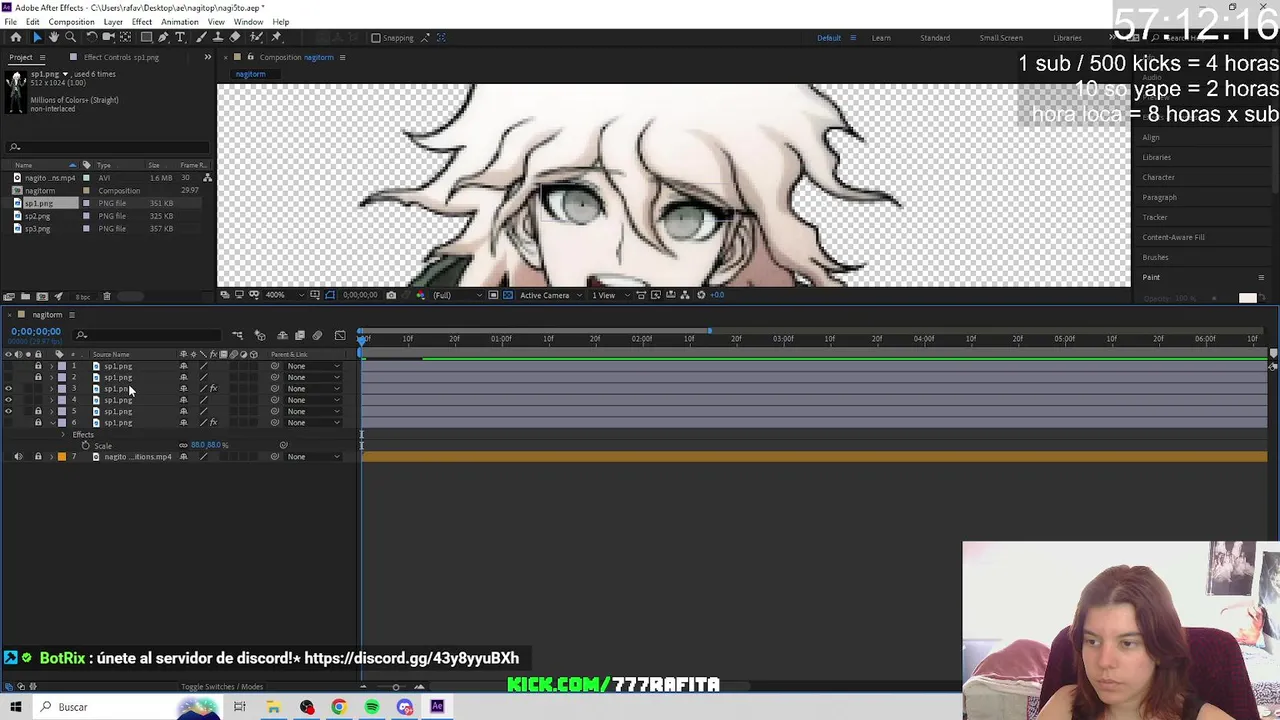Unlock layer 1 sp1.png
Image resolution: width=1280 pixels, height=720 pixels.
(x=38, y=366)
